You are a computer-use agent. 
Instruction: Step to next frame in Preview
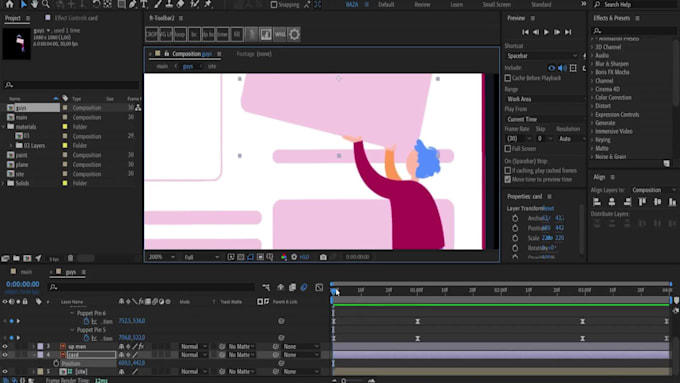click(557, 32)
